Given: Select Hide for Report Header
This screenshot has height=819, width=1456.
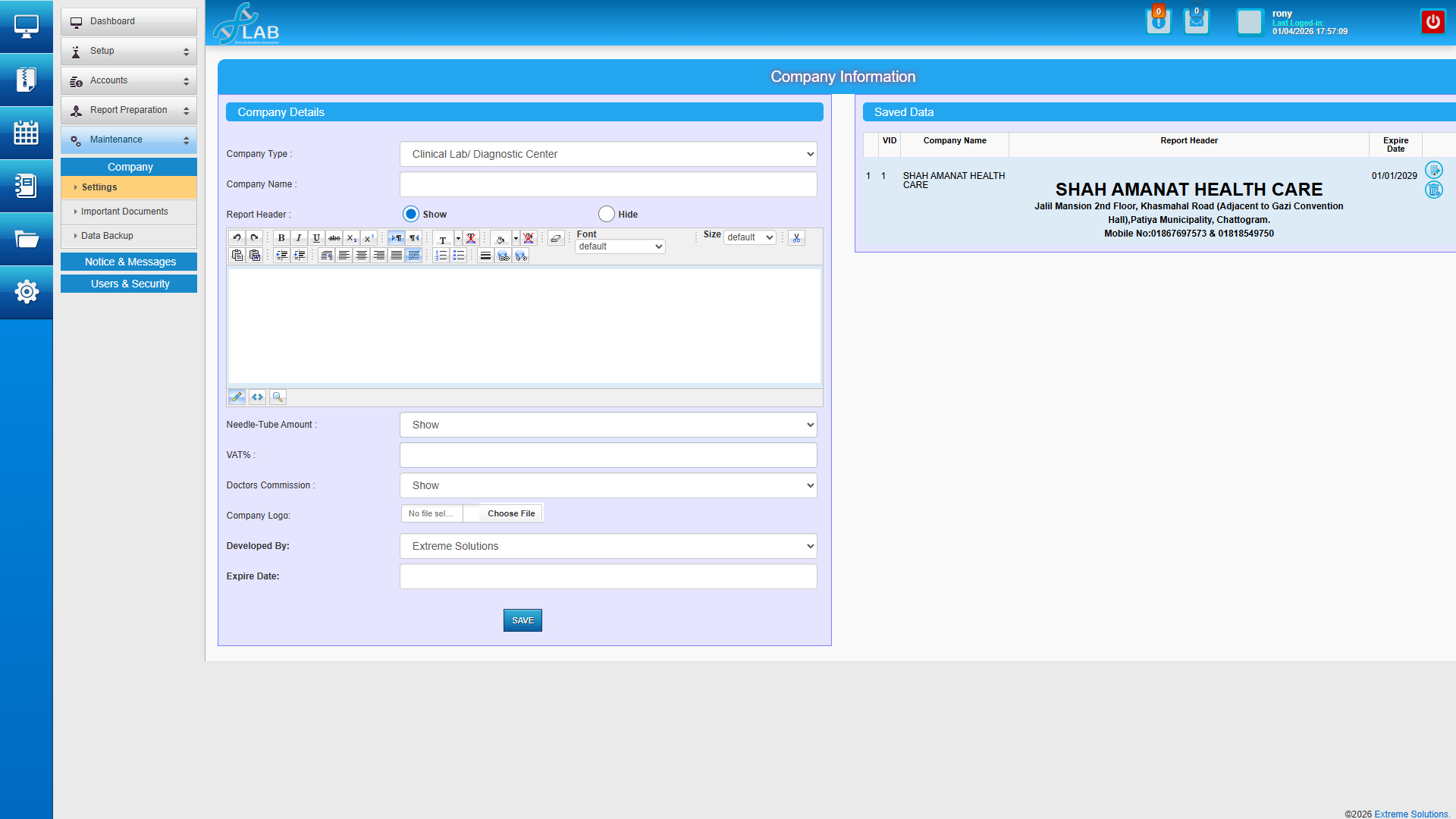Looking at the screenshot, I should pos(606,214).
